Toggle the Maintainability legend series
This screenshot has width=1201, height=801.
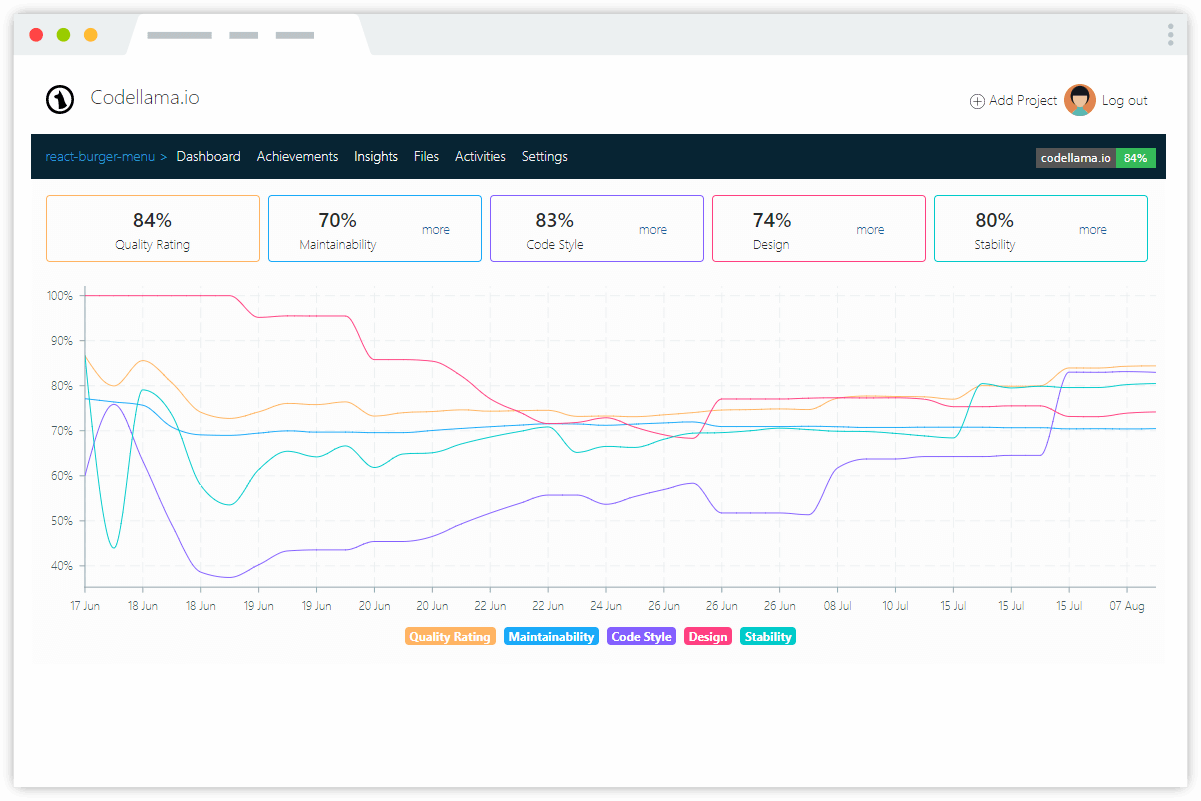pos(551,637)
